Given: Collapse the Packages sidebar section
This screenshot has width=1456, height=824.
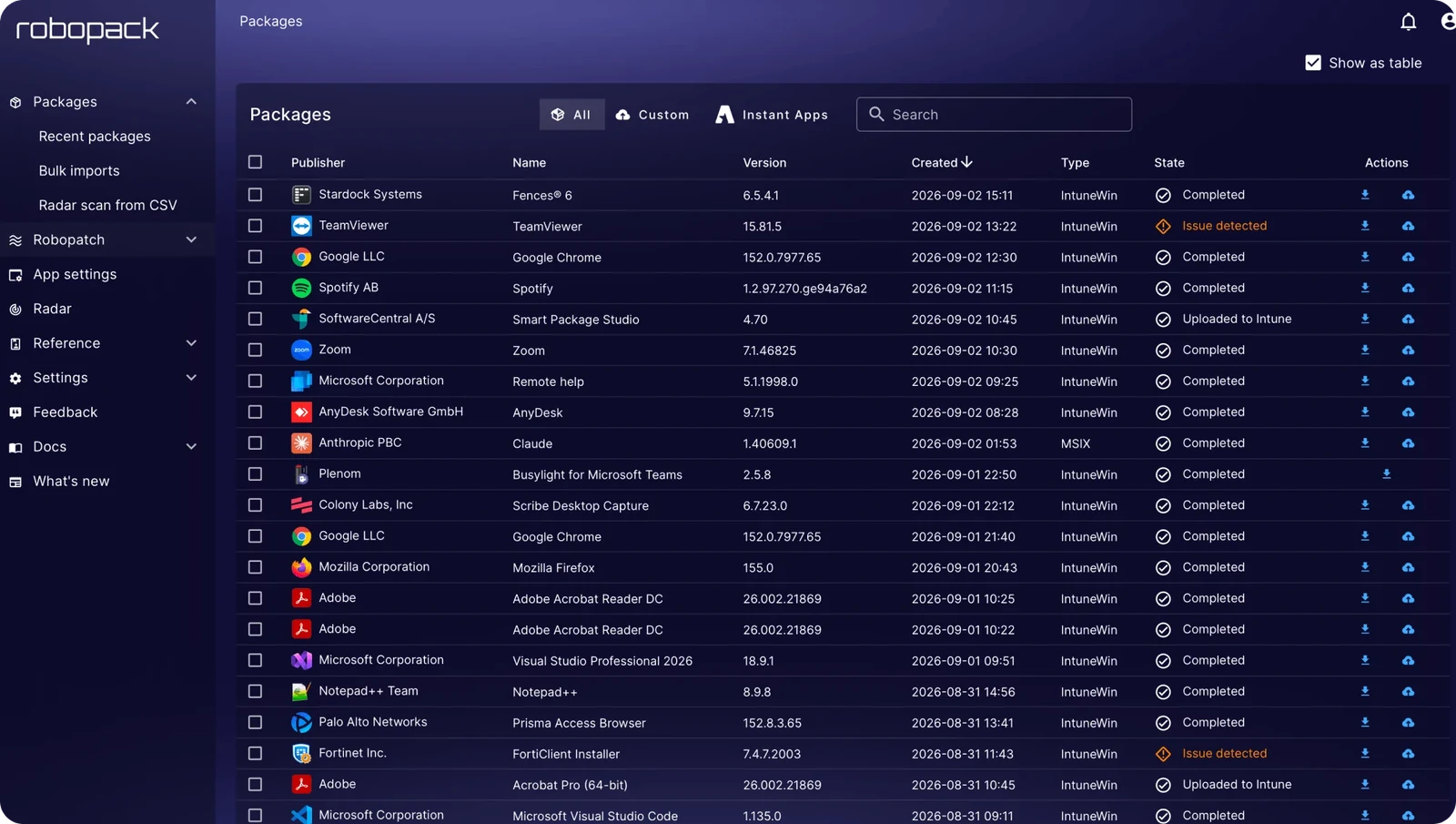Looking at the screenshot, I should (191, 102).
